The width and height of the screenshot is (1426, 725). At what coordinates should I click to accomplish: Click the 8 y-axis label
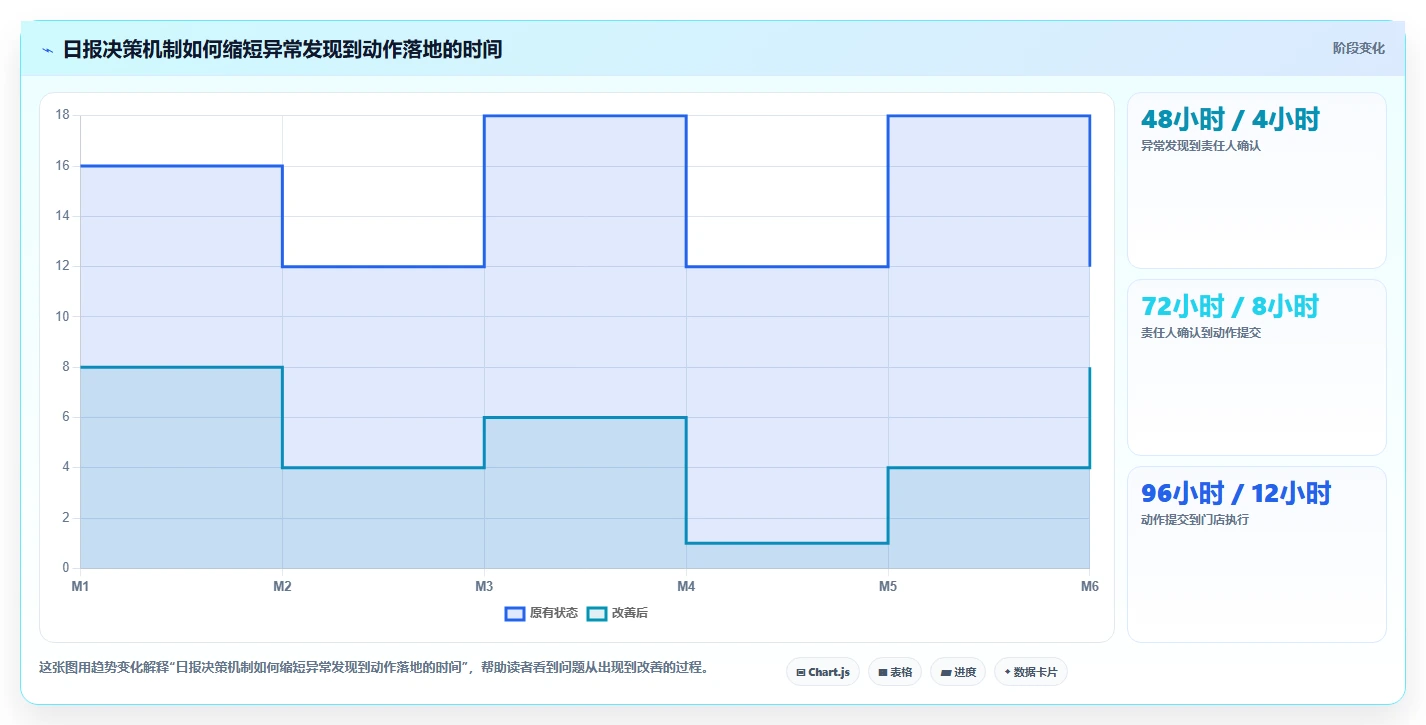65,367
